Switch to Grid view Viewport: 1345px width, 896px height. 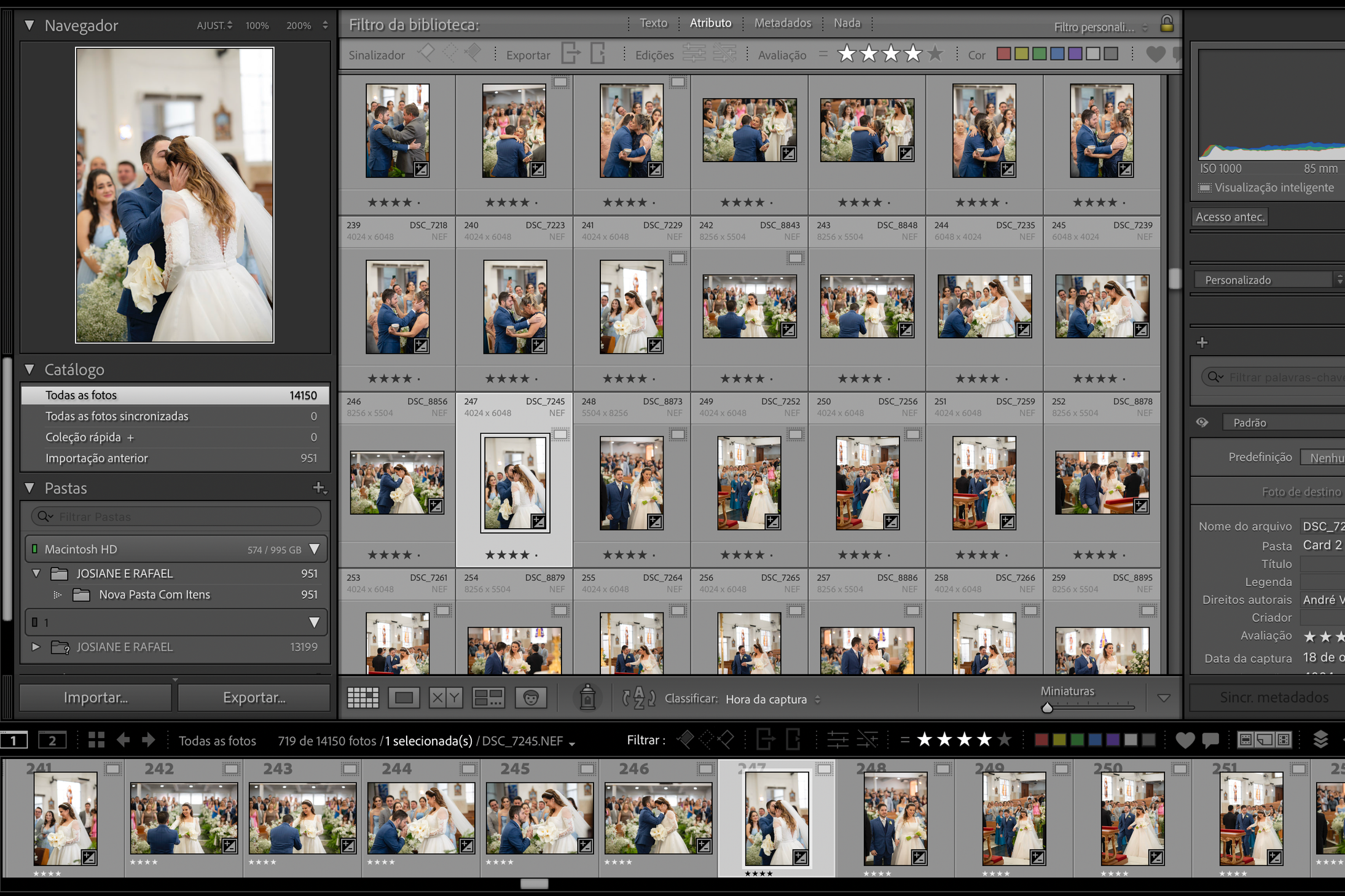(x=362, y=697)
